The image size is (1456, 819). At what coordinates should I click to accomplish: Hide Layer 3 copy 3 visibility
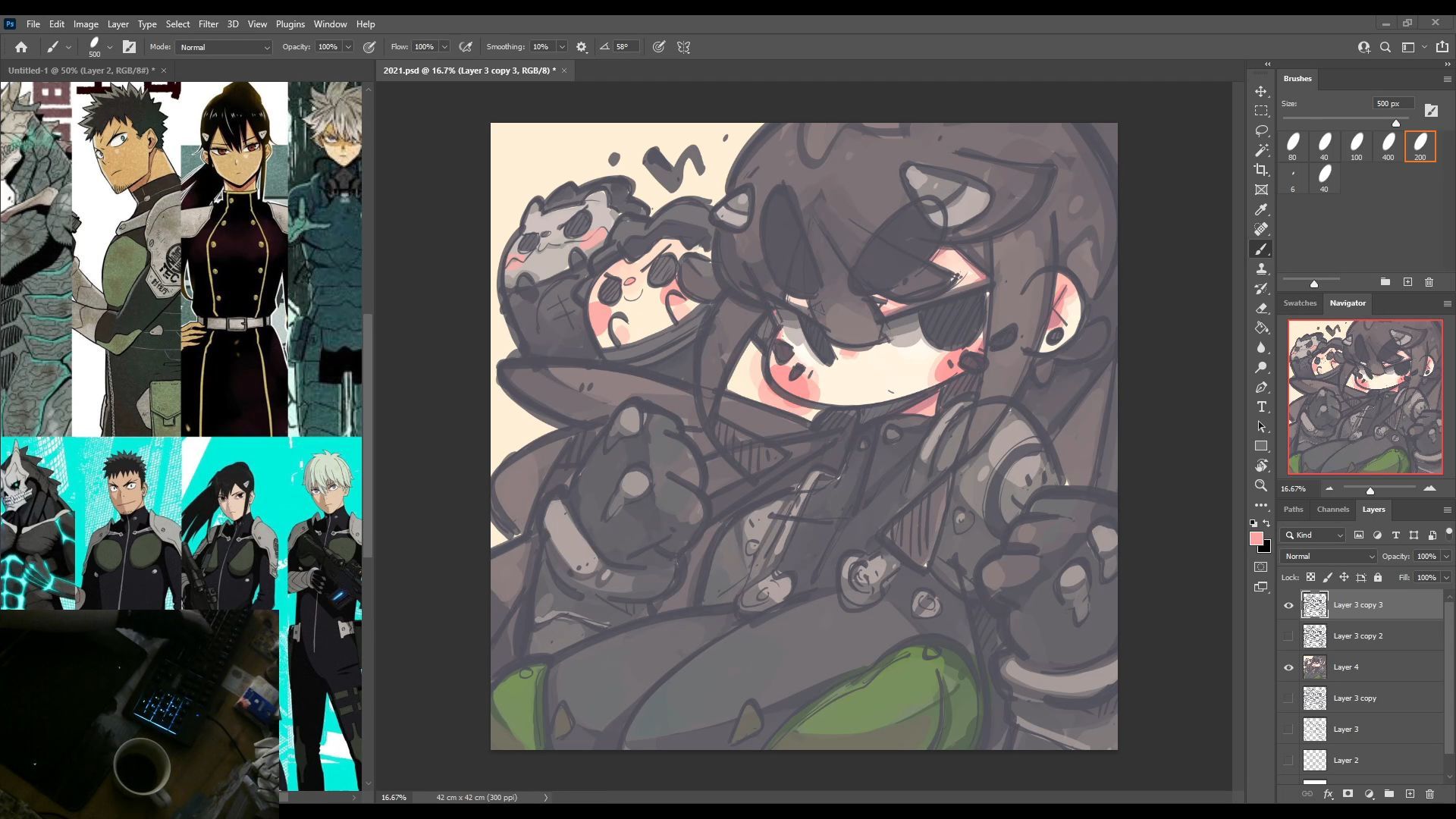click(1288, 605)
